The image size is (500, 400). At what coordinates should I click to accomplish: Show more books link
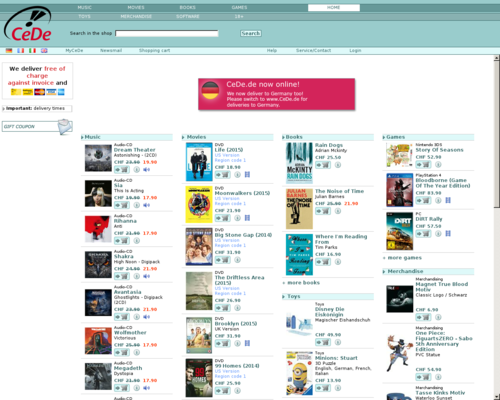click(303, 283)
